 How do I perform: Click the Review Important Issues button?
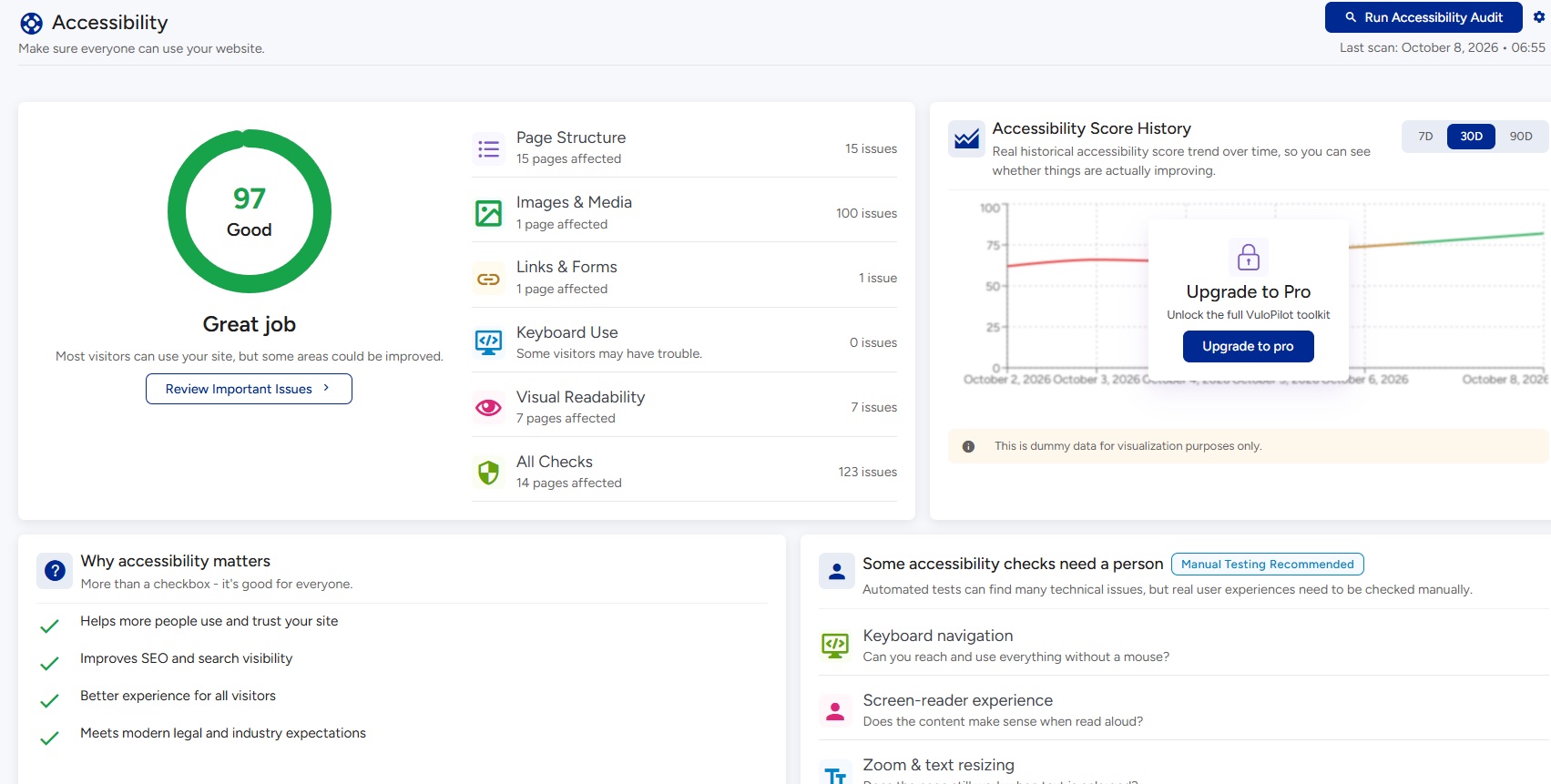coord(249,389)
